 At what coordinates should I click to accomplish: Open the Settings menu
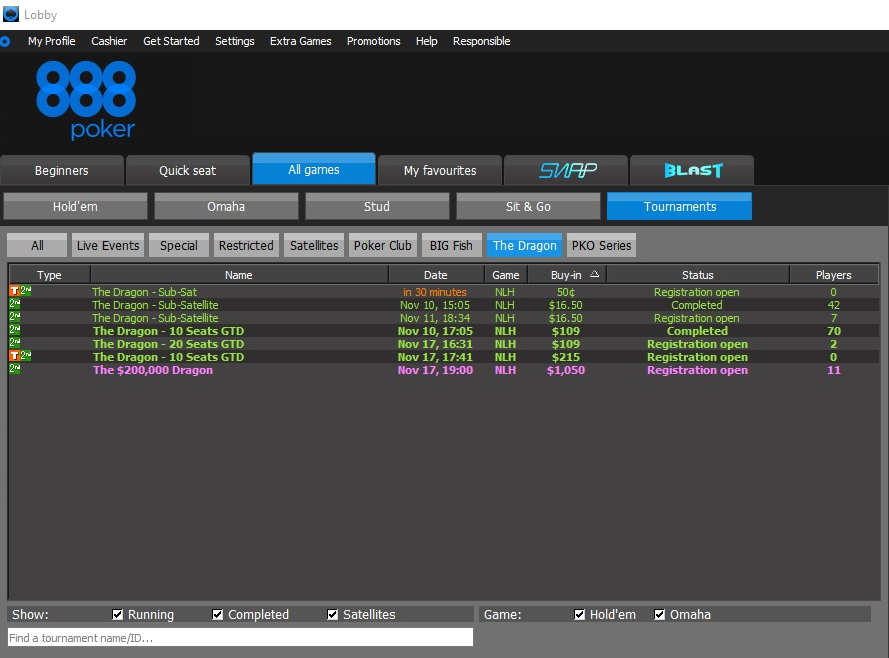[x=234, y=41]
